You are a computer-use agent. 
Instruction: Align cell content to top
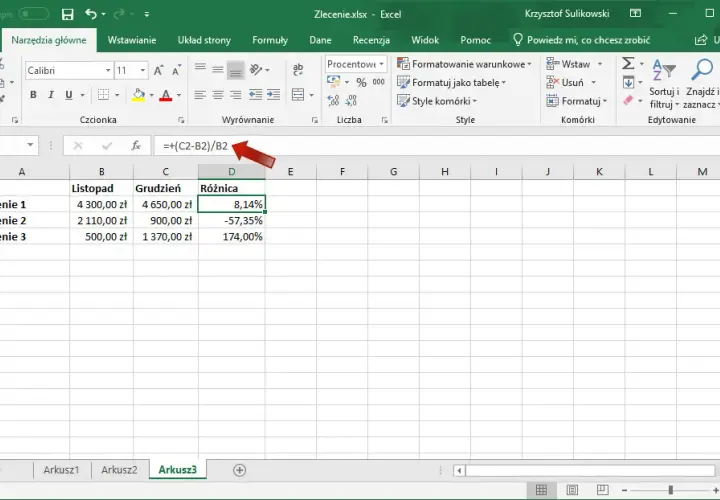point(200,67)
